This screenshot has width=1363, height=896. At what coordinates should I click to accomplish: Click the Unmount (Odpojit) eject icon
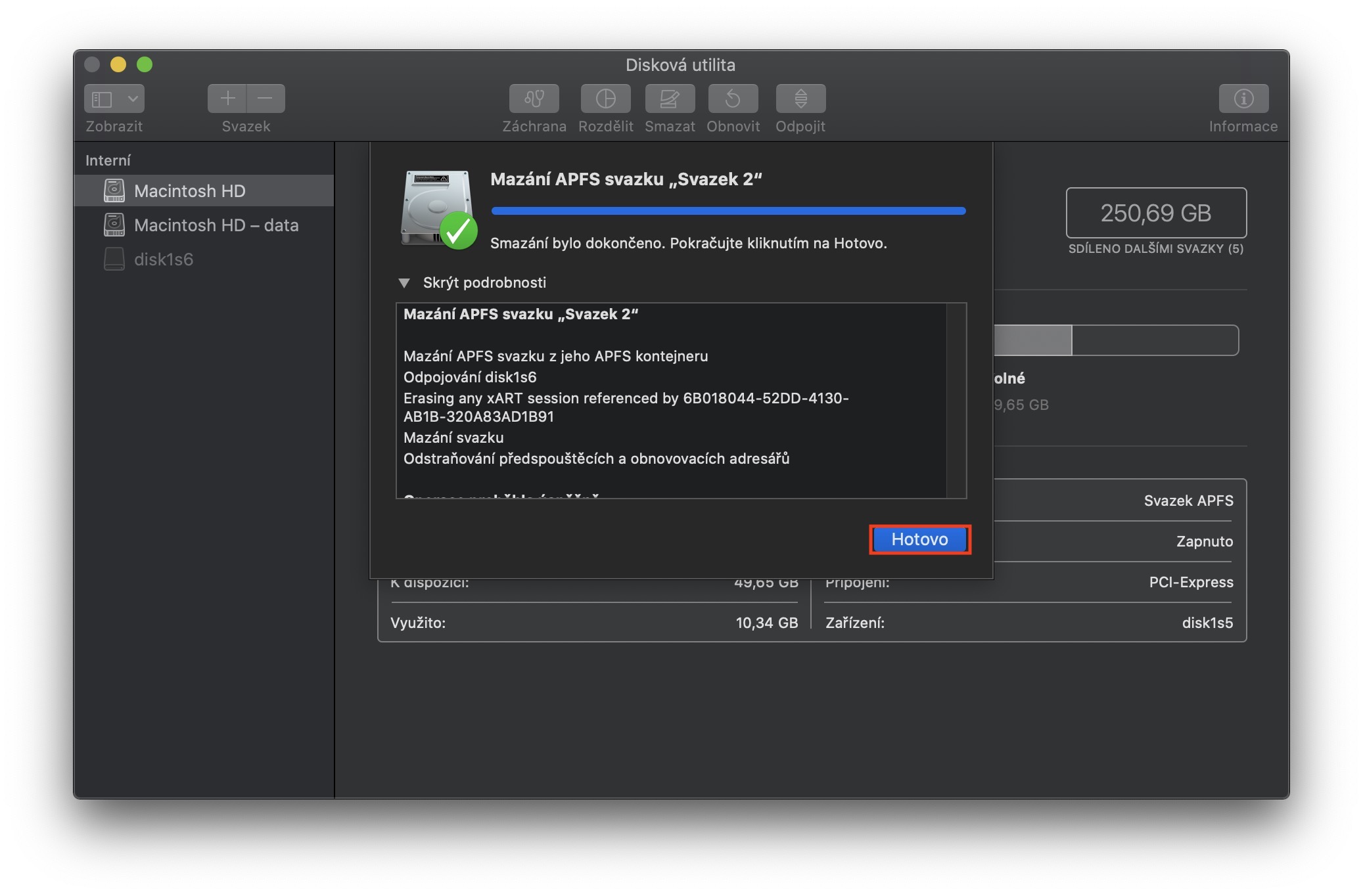[800, 99]
